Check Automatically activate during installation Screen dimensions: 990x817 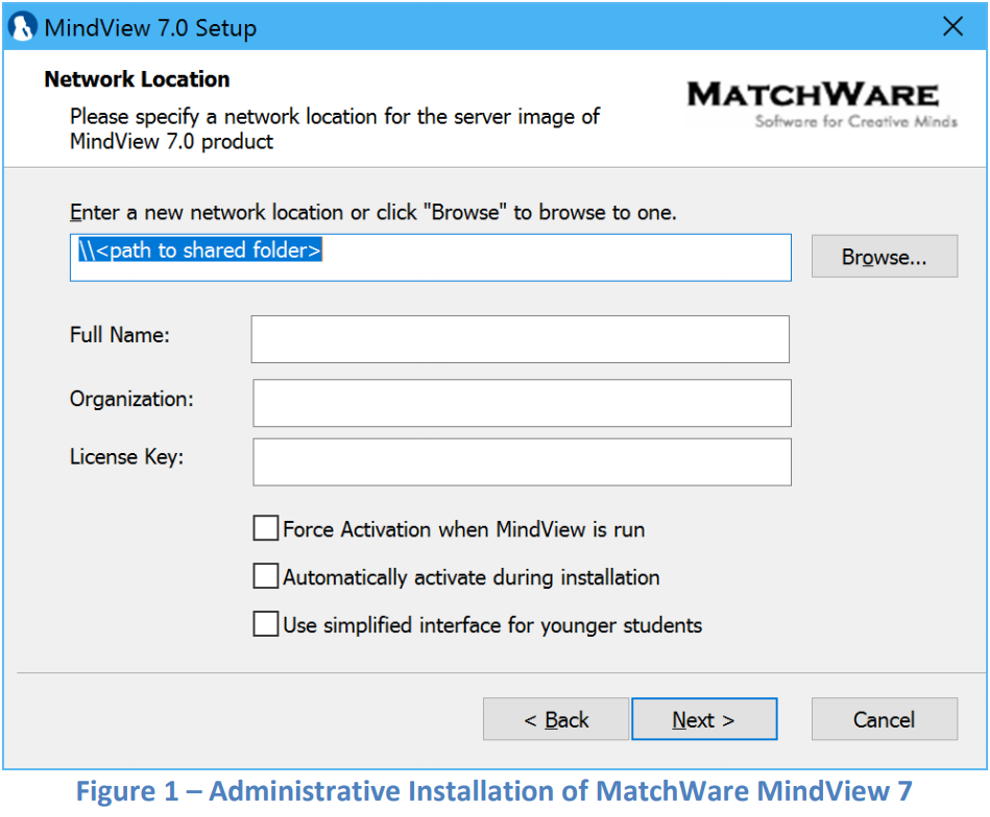click(266, 576)
